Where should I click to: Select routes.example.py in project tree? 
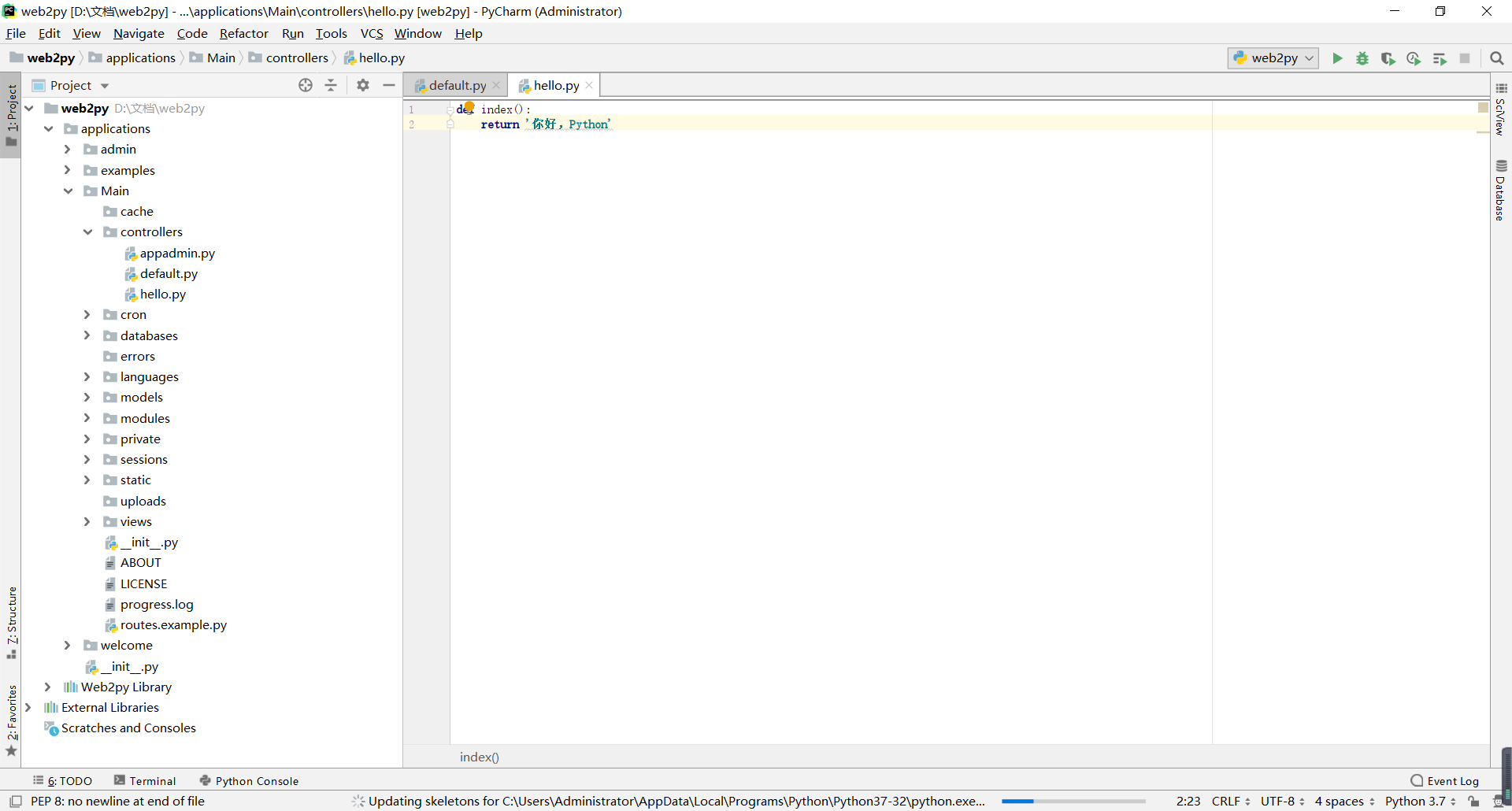[x=173, y=625]
